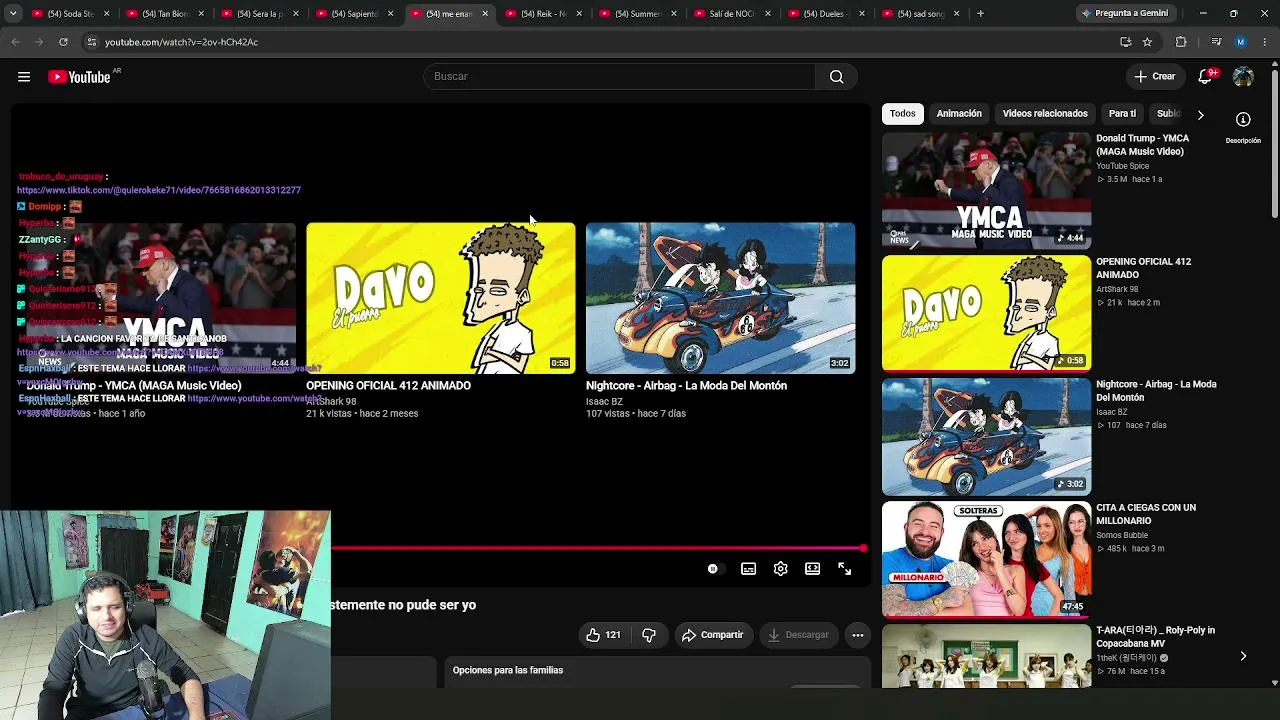Open the T-ARA Roly-Poly video thumbnail

coord(986,657)
